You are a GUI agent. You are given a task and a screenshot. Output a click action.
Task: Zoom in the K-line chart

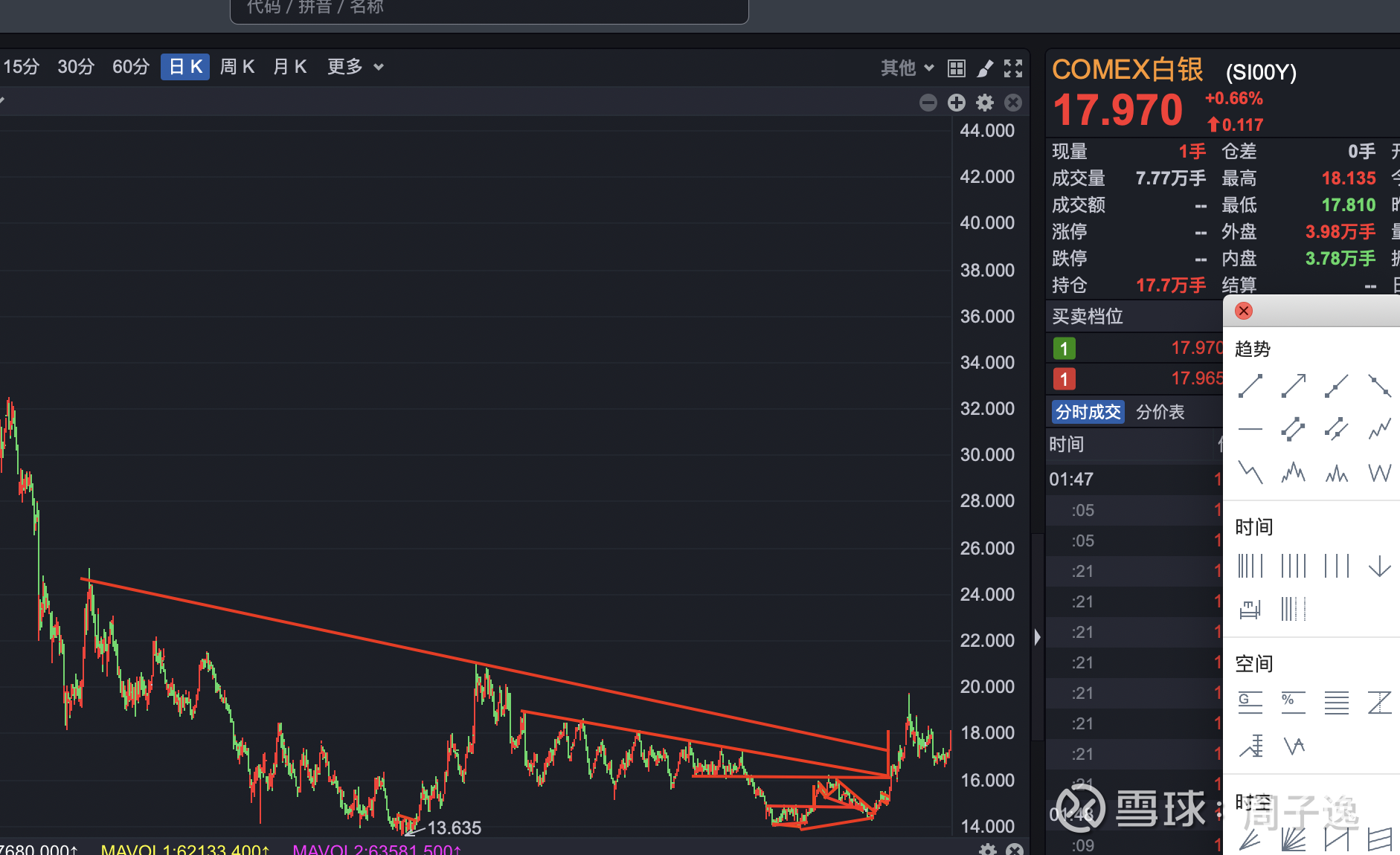(x=957, y=103)
